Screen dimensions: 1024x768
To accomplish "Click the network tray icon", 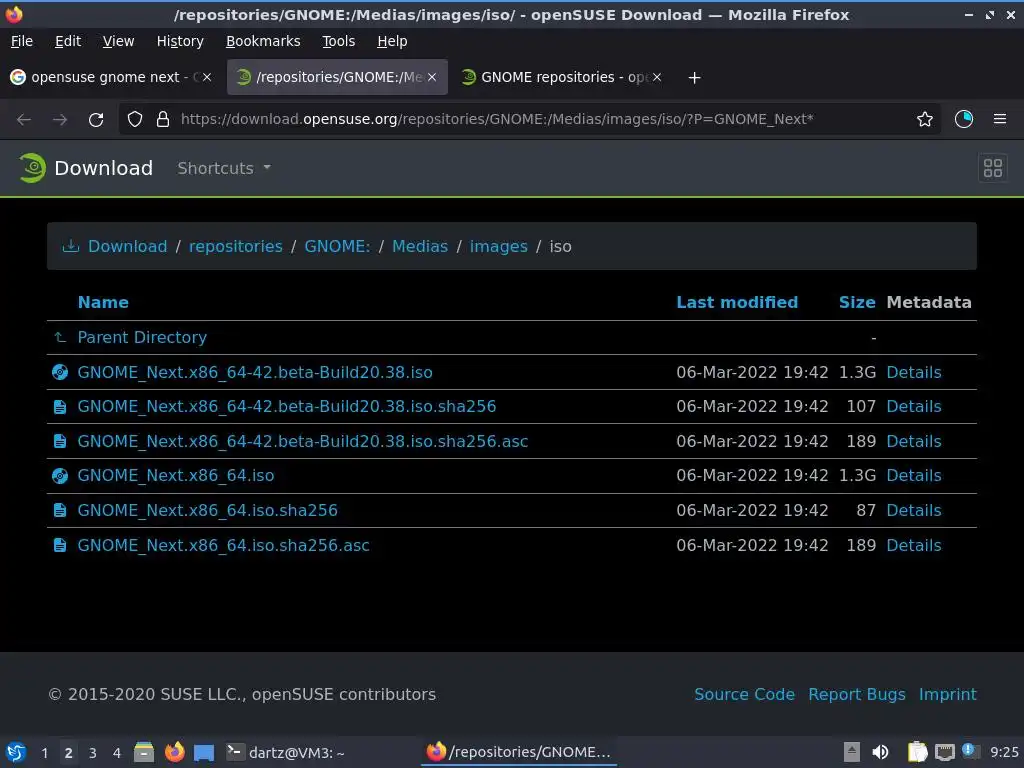I will point(944,753).
